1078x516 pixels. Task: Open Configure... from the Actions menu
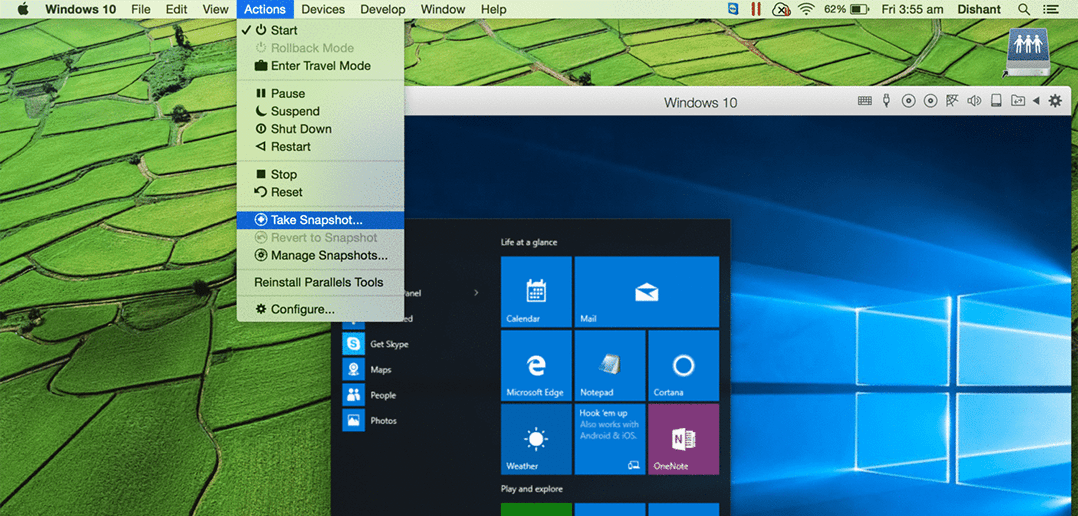[x=320, y=309]
